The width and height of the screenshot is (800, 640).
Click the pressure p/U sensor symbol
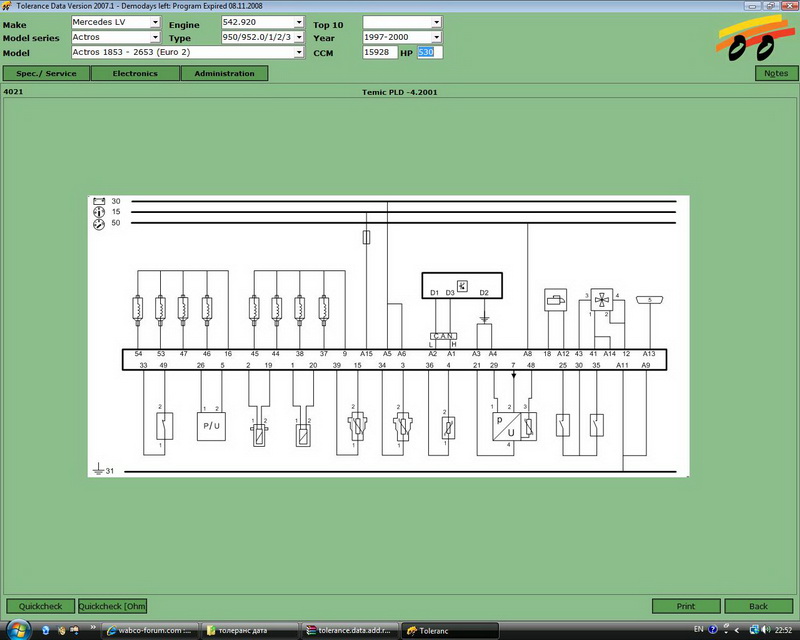[x=506, y=427]
